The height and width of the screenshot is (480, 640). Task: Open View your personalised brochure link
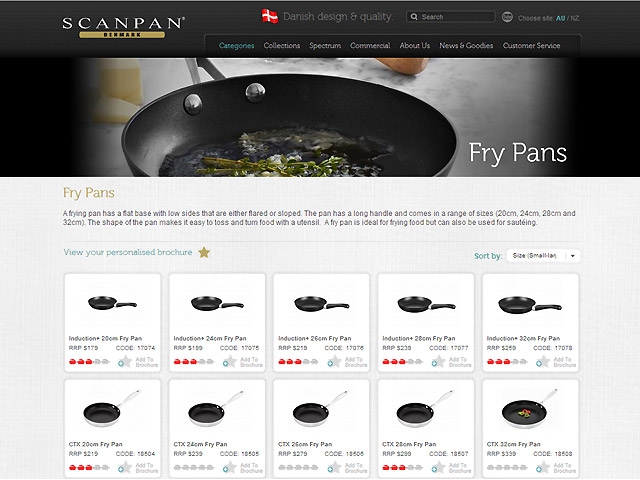click(128, 252)
